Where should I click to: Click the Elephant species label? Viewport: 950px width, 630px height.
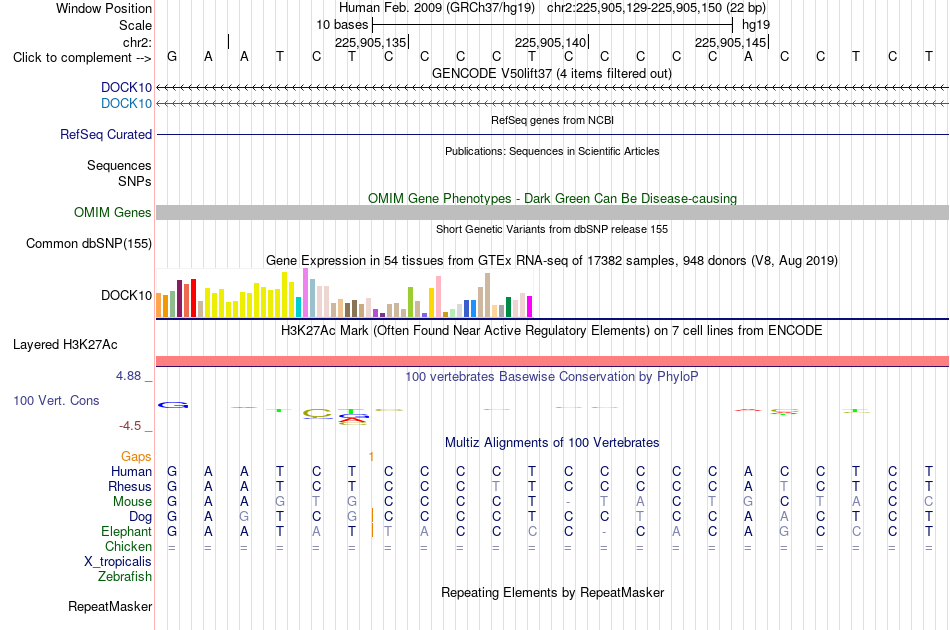[x=126, y=531]
